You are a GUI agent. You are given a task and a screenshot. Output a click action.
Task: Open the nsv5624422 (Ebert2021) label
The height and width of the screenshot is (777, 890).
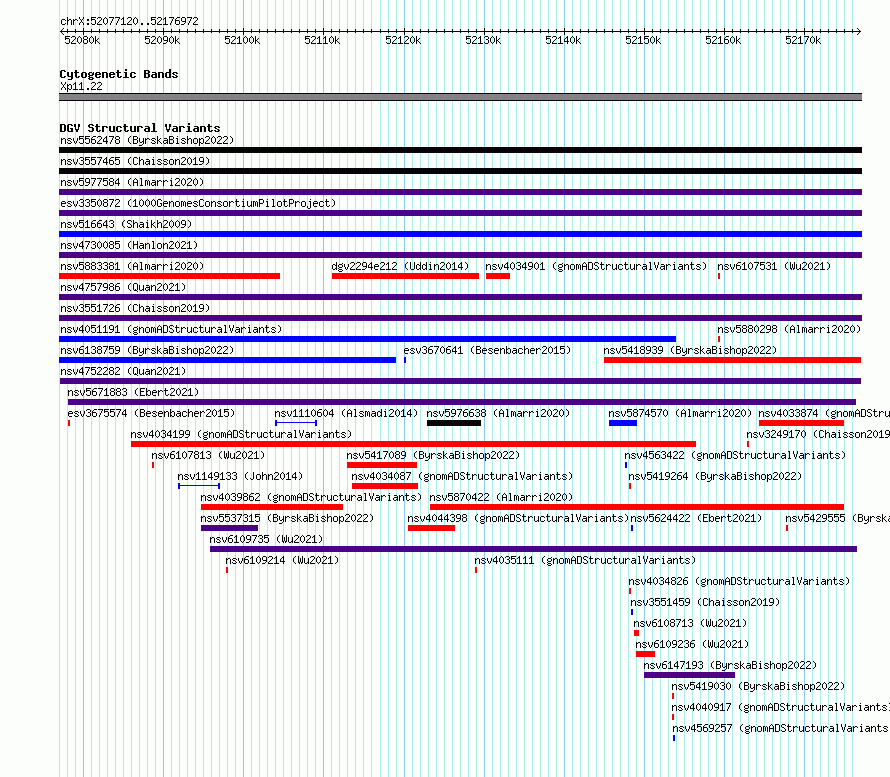696,518
